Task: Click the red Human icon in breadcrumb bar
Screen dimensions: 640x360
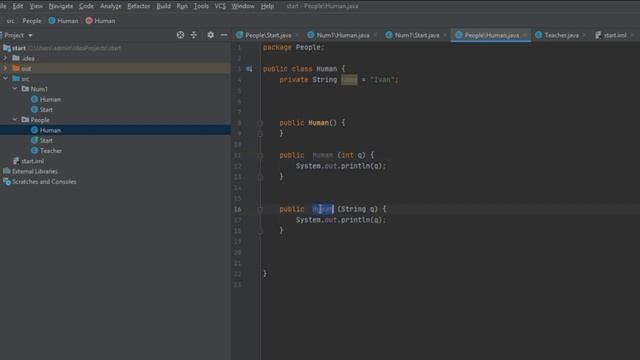Action: pos(89,20)
